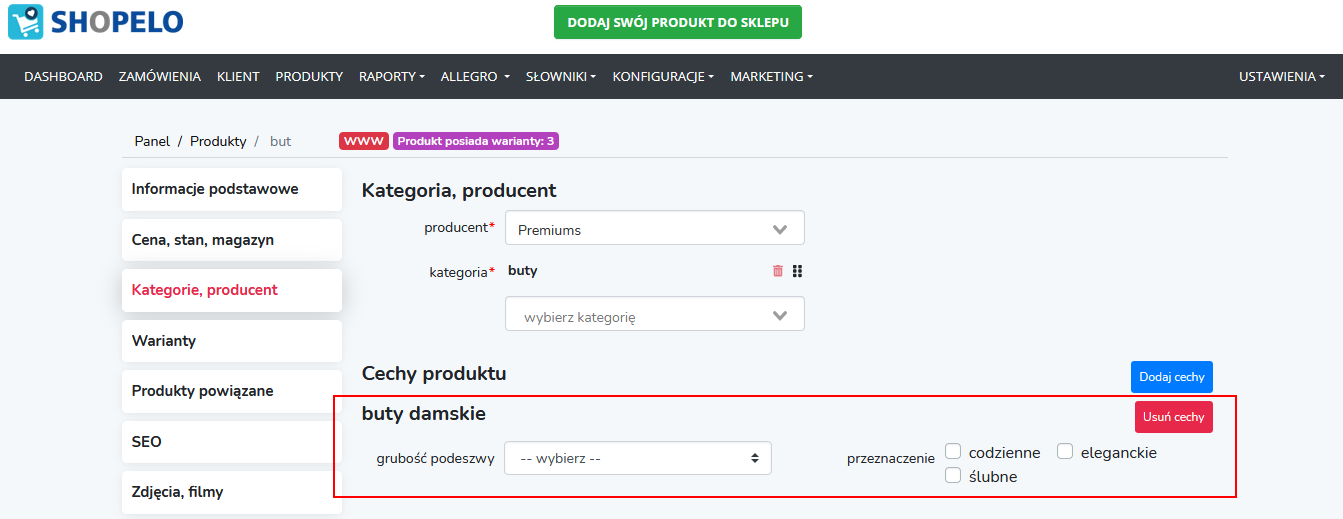Viewport: 1343px width, 519px height.
Task: Switch to the Warianty section tab
Action: [x=232, y=341]
